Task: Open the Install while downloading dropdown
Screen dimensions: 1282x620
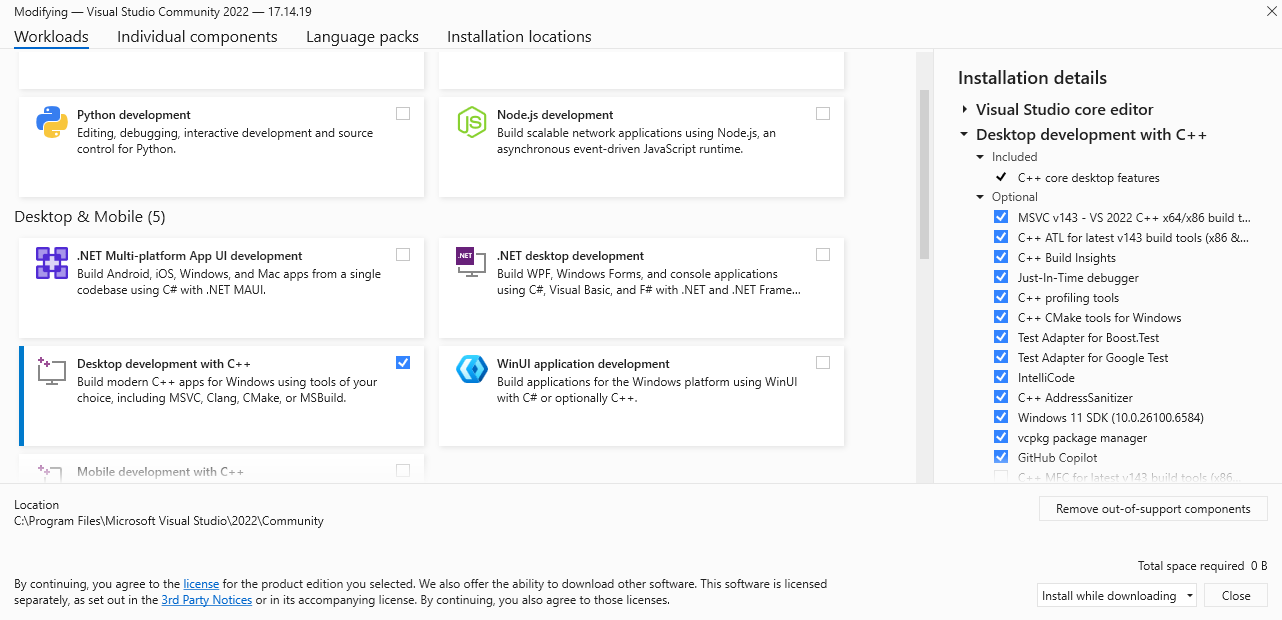Action: [1190, 595]
